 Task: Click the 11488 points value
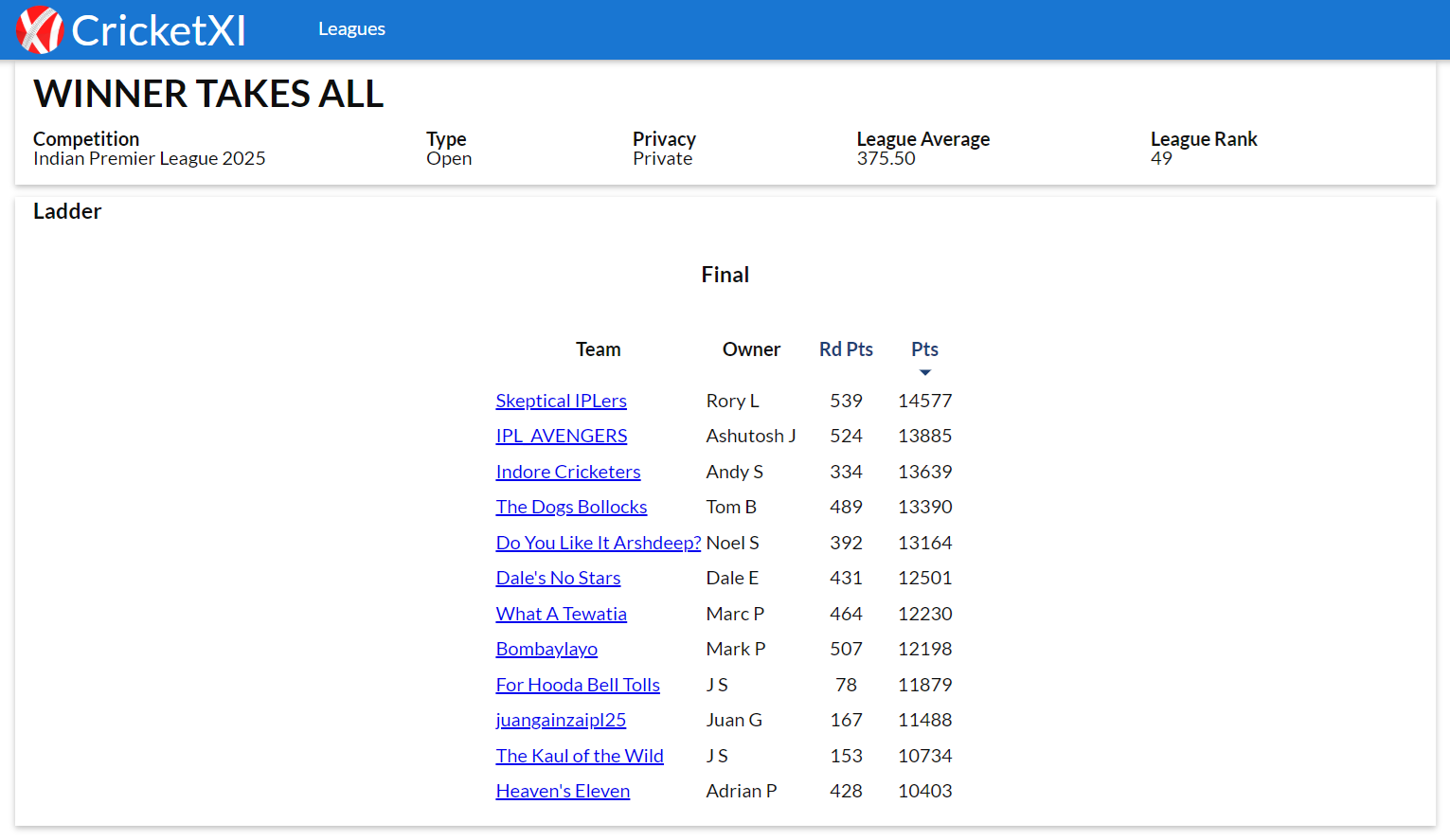click(924, 720)
